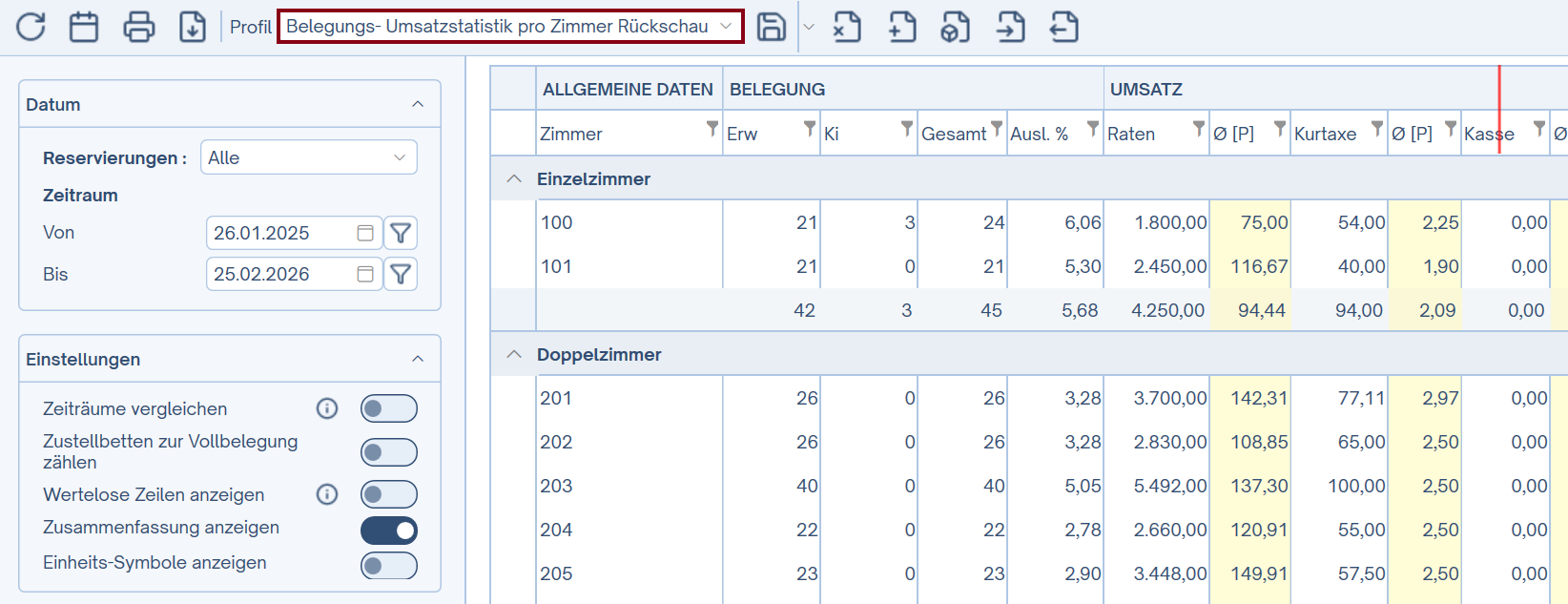
Task: Select room row 201
Action: pos(1029,398)
